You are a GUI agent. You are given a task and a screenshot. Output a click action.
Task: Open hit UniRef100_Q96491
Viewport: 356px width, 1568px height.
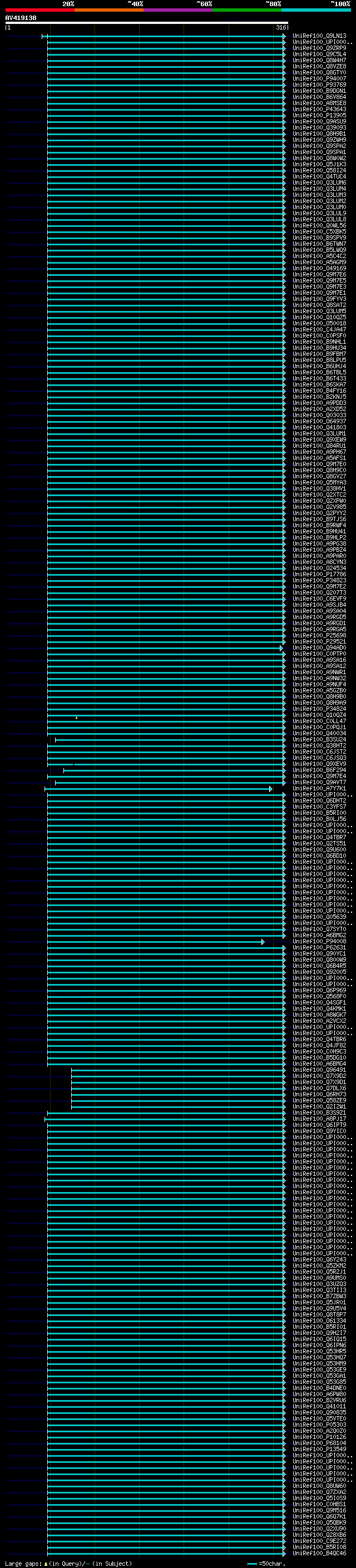click(319, 1070)
